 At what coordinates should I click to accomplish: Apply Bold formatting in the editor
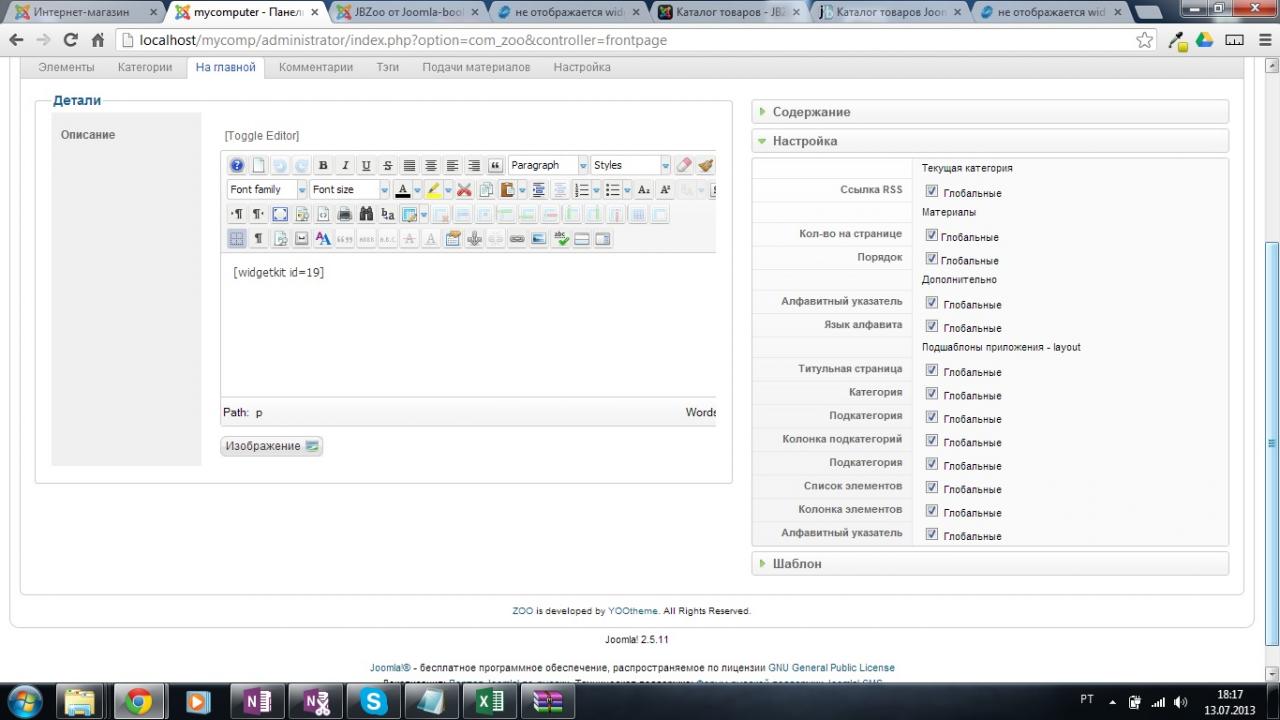tap(323, 166)
